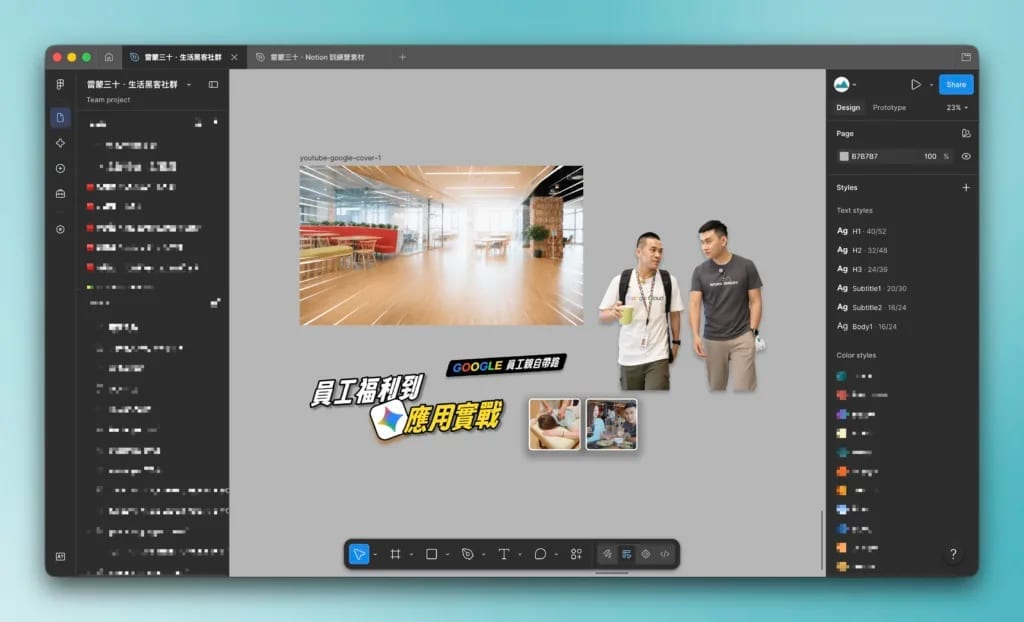Select the Comment tool
Image resolution: width=1024 pixels, height=622 pixels.
(x=540, y=554)
